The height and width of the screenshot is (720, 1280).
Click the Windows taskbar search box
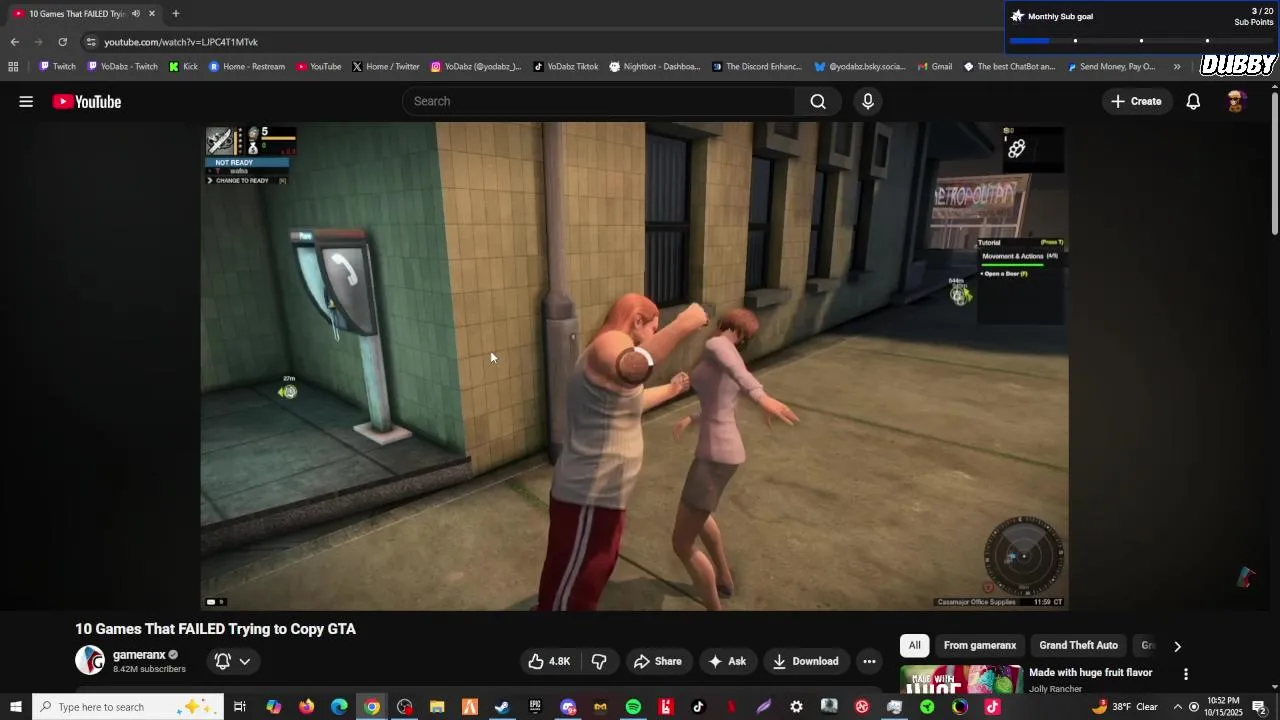tap(128, 707)
